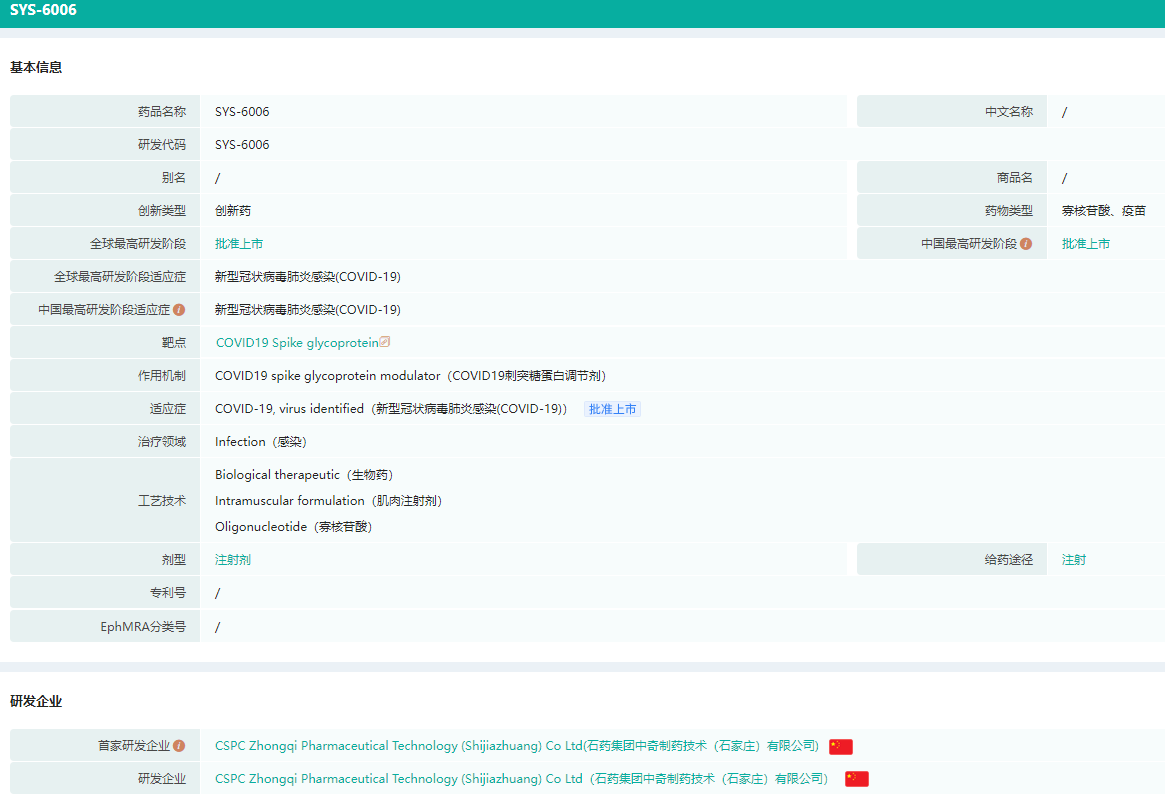Open the COVID19 Spike glycoprotein target link
This screenshot has height=798, width=1165.
[297, 343]
